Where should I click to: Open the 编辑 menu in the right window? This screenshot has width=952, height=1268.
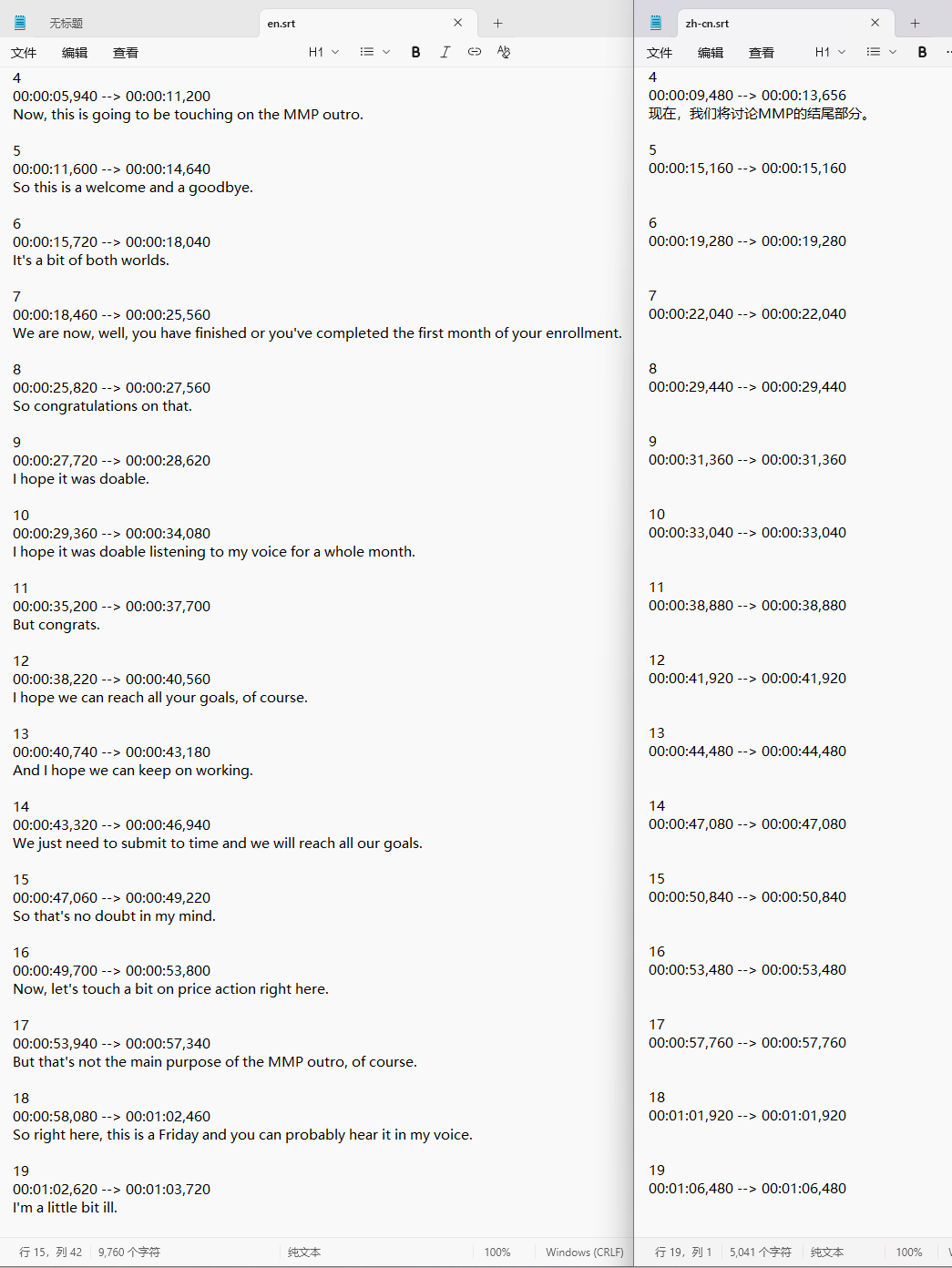711,53
